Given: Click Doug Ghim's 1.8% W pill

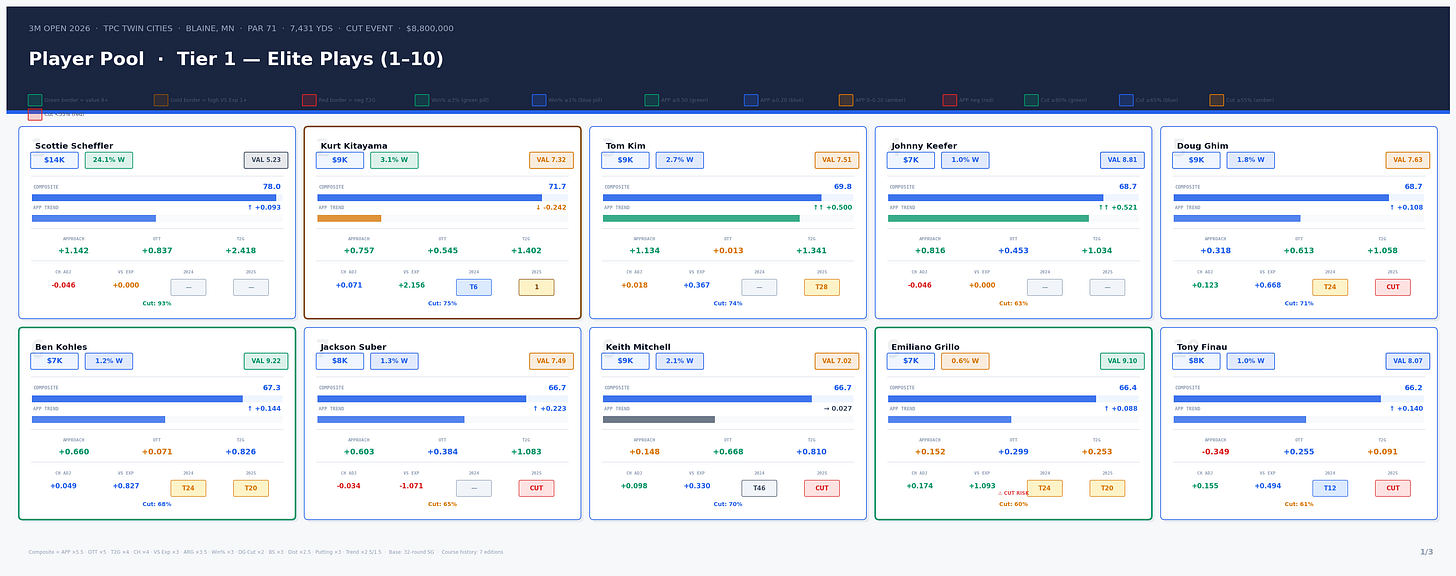Looking at the screenshot, I should pos(1251,160).
